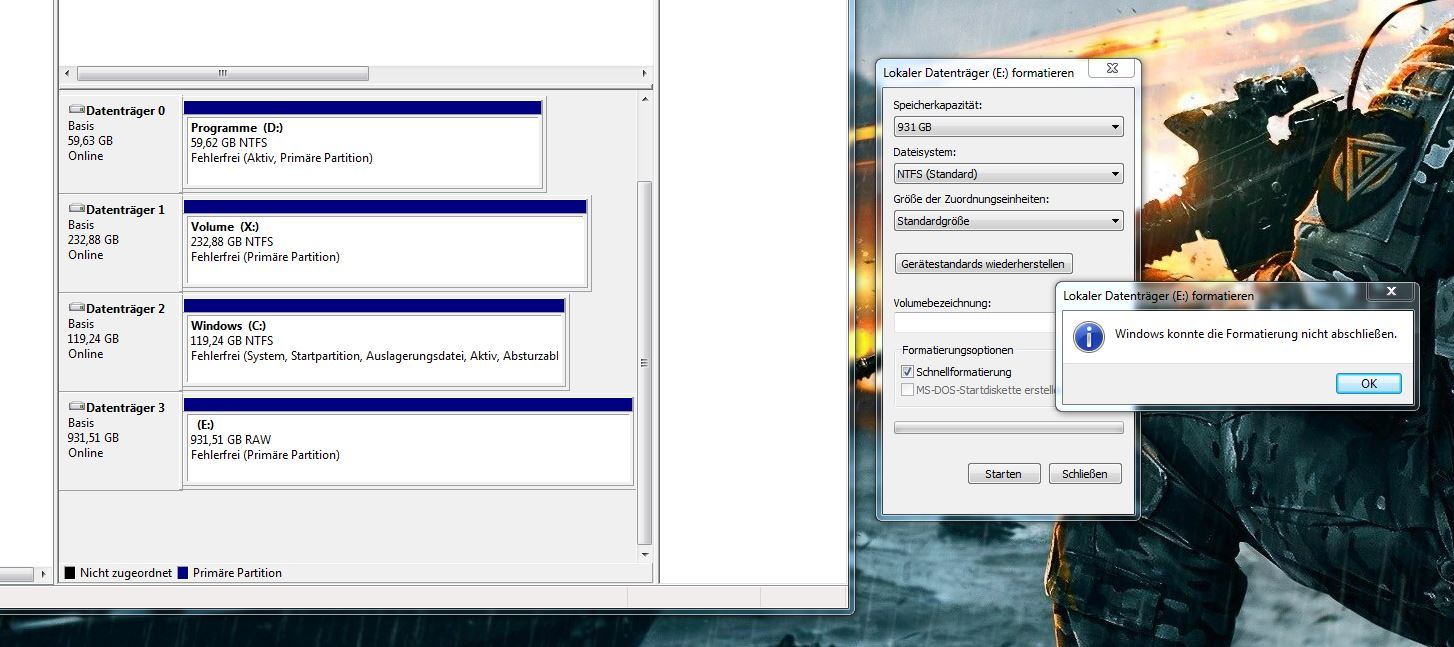Click the 119,24 GB size of Datenträger 2

[x=93, y=339]
